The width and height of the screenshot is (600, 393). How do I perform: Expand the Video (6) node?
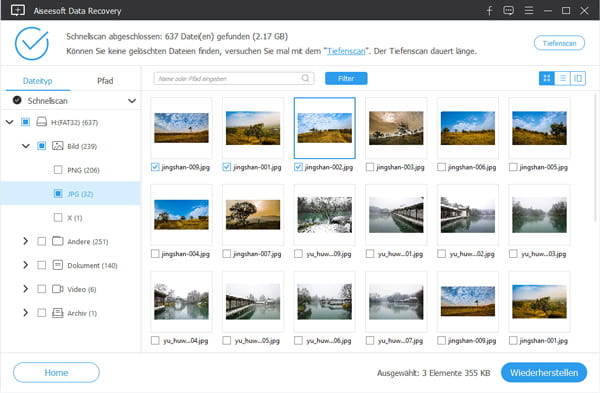pyautogui.click(x=26, y=289)
